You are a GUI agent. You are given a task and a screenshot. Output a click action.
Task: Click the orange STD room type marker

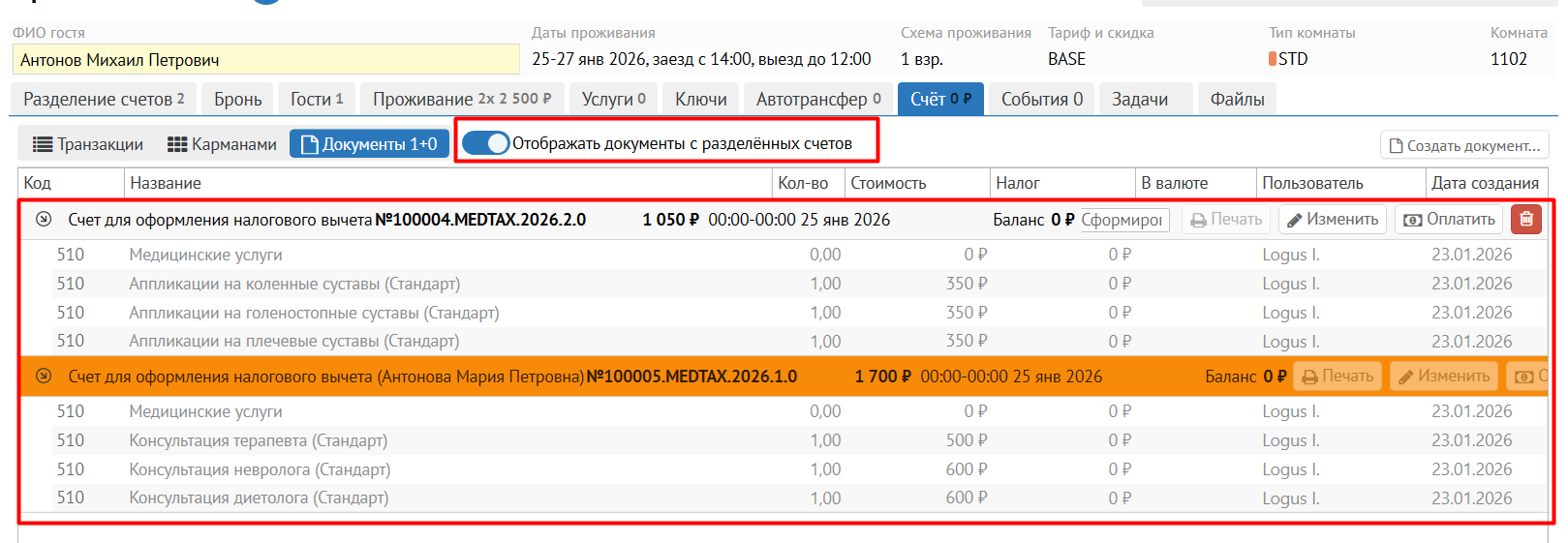[x=1272, y=59]
